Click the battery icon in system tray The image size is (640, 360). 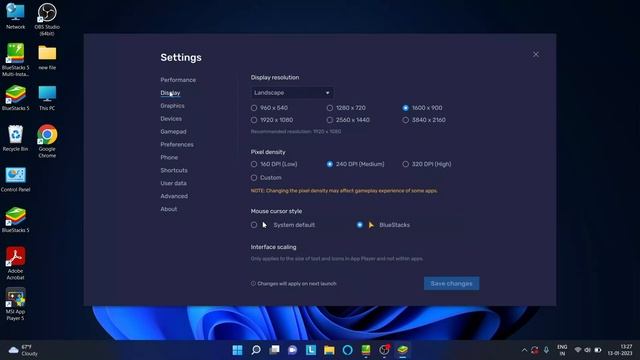tap(598, 350)
